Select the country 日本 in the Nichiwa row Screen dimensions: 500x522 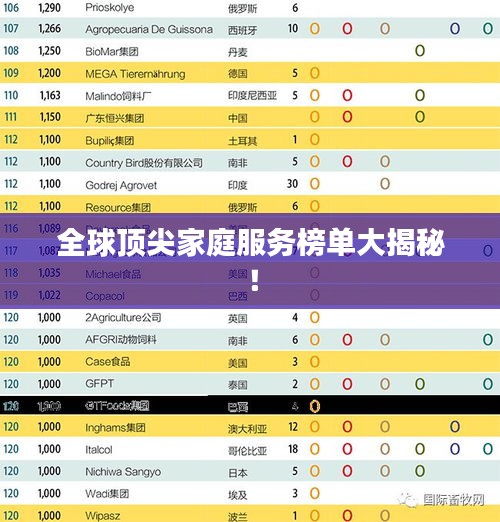pyautogui.click(x=238, y=473)
